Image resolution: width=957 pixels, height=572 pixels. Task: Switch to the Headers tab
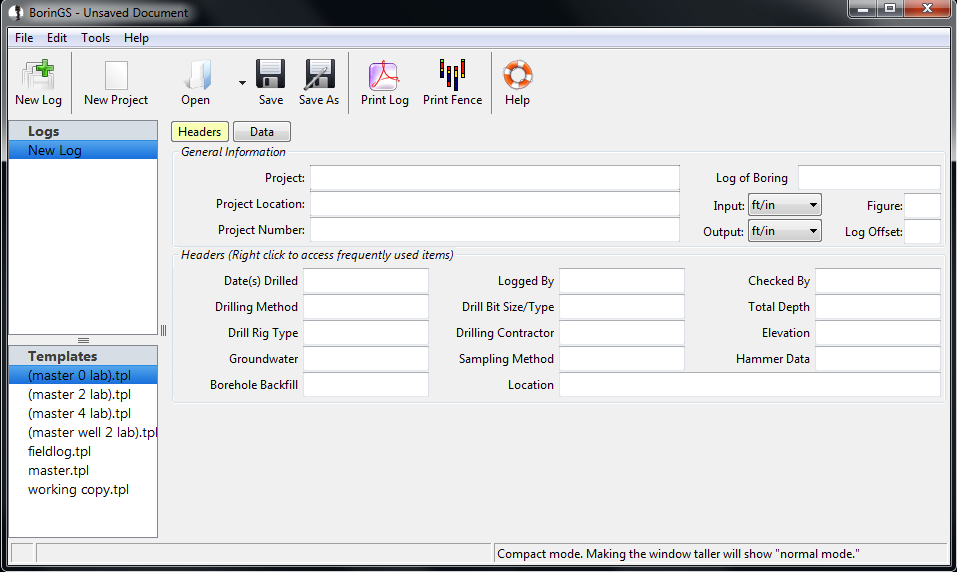pyautogui.click(x=200, y=132)
